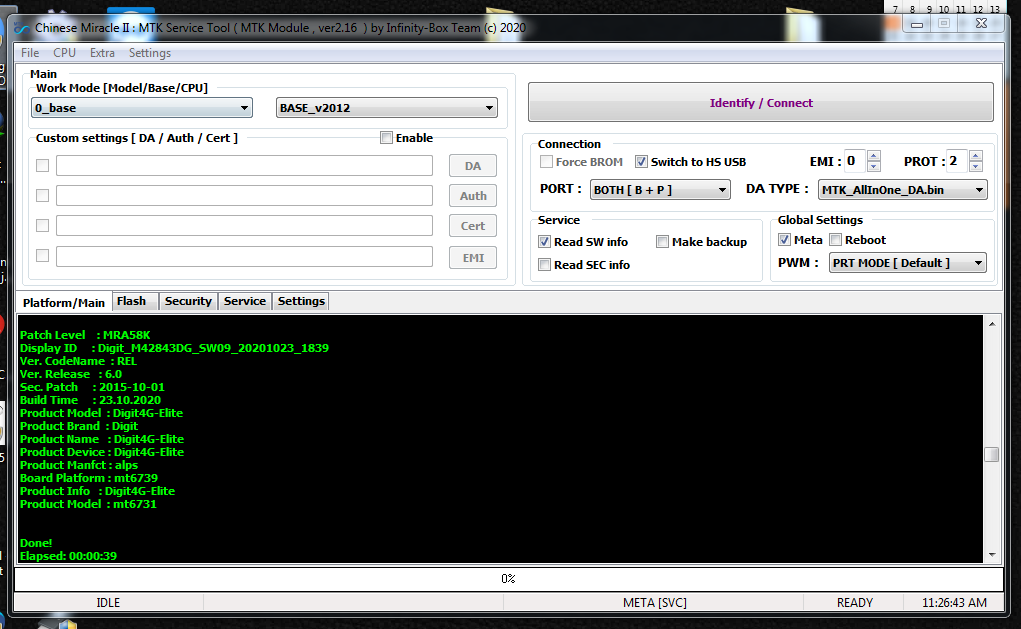The height and width of the screenshot is (629, 1021).
Task: Click the log scrollbar down arrow
Action: coord(992,555)
